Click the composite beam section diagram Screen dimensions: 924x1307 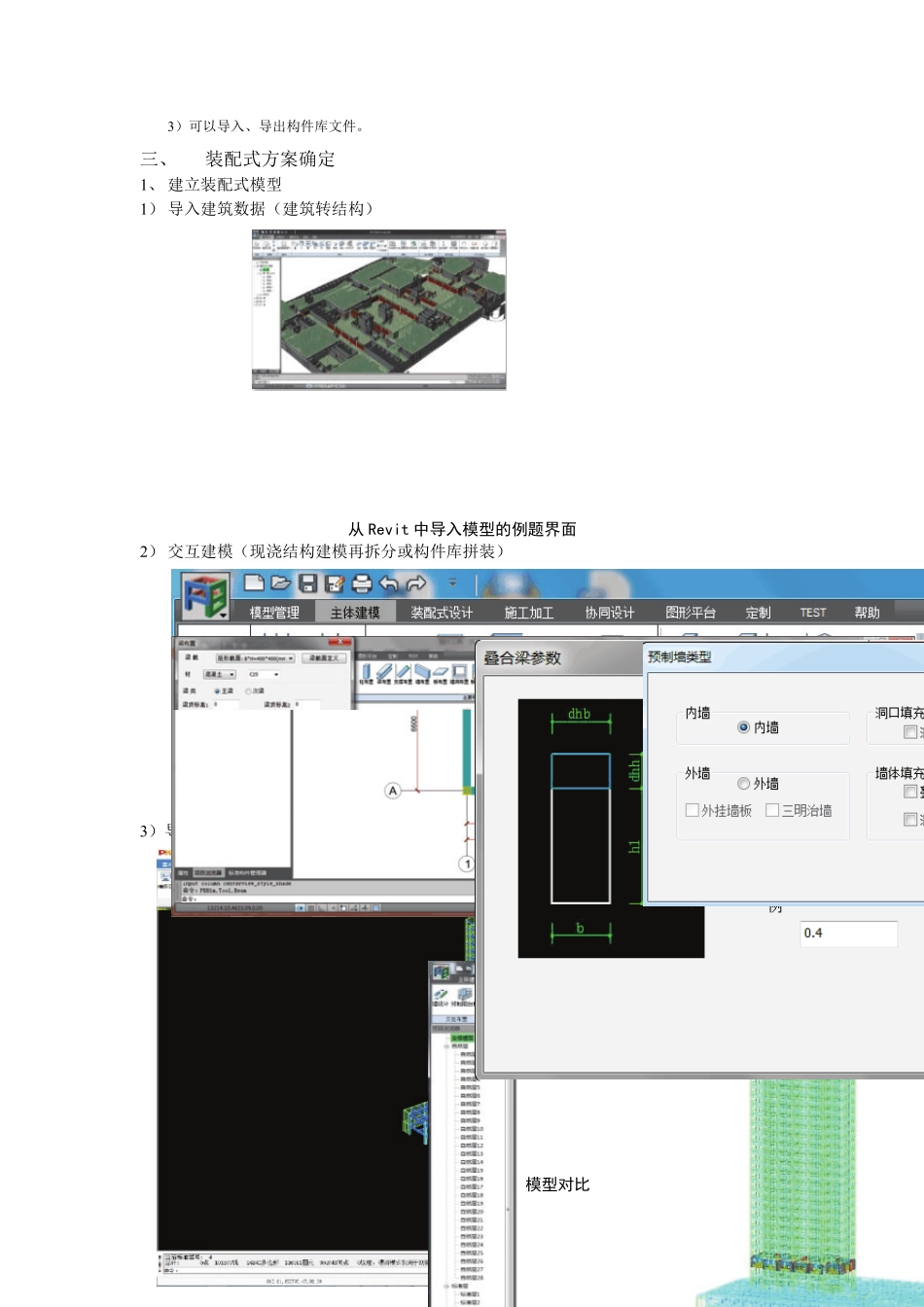click(611, 829)
